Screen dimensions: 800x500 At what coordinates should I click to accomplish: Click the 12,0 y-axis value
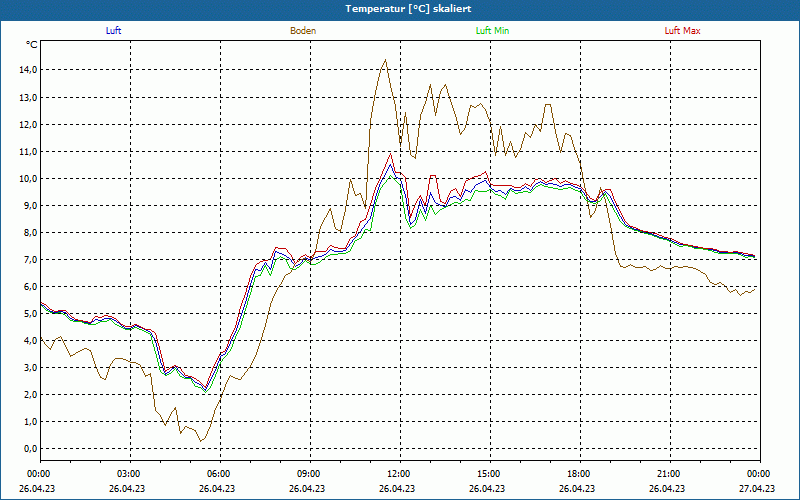[x=29, y=124]
